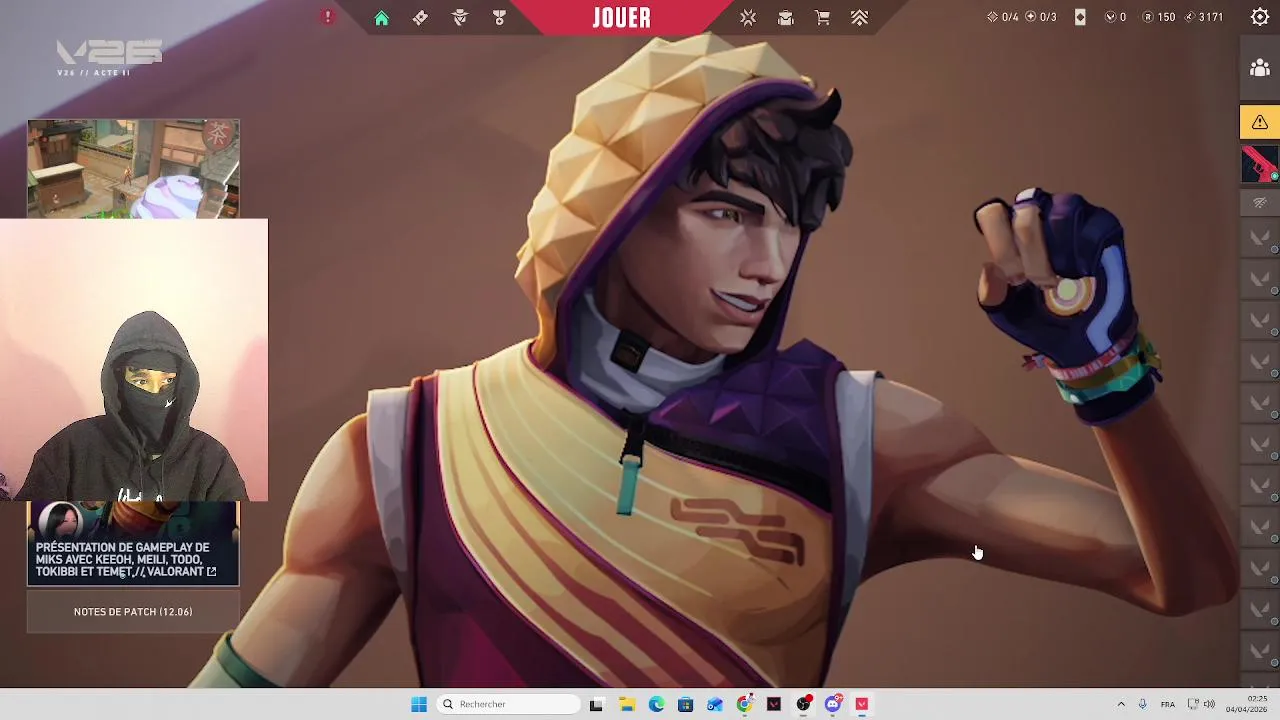
Task: Open OBS Studio from taskbar
Action: pyautogui.click(x=803, y=704)
